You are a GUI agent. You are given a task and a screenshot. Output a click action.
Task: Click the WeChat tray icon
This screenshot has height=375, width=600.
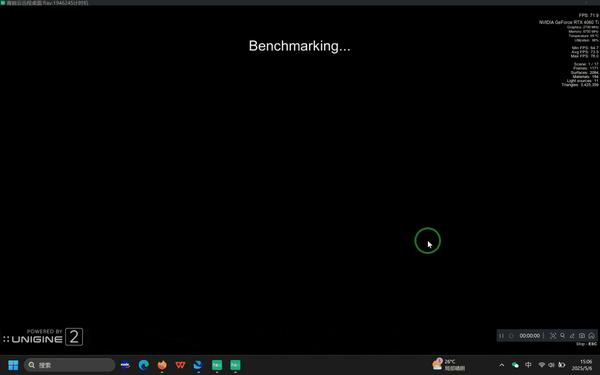pyautogui.click(x=515, y=365)
